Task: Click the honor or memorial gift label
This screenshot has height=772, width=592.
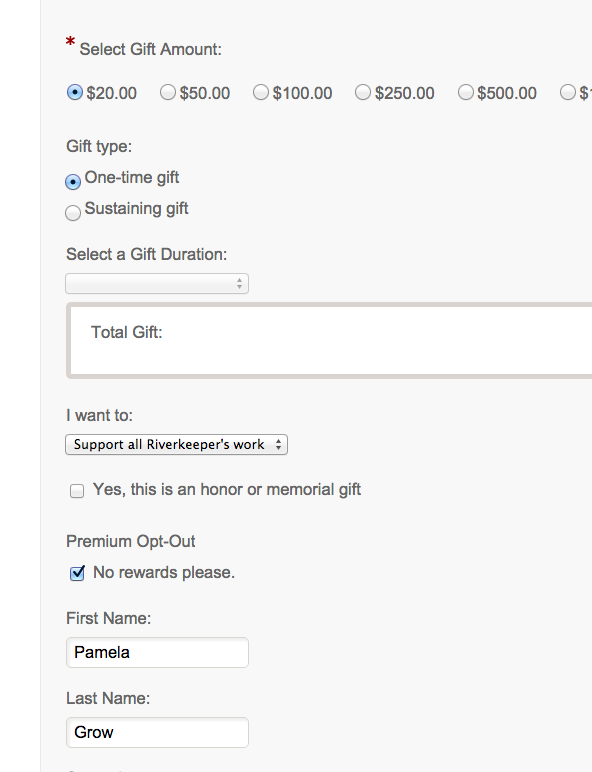Action: 227,490
